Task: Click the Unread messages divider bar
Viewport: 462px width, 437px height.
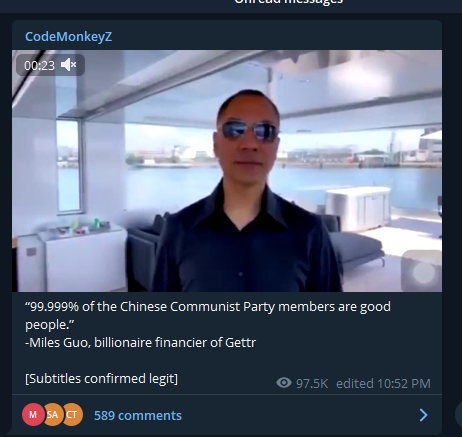Action: [231, 5]
